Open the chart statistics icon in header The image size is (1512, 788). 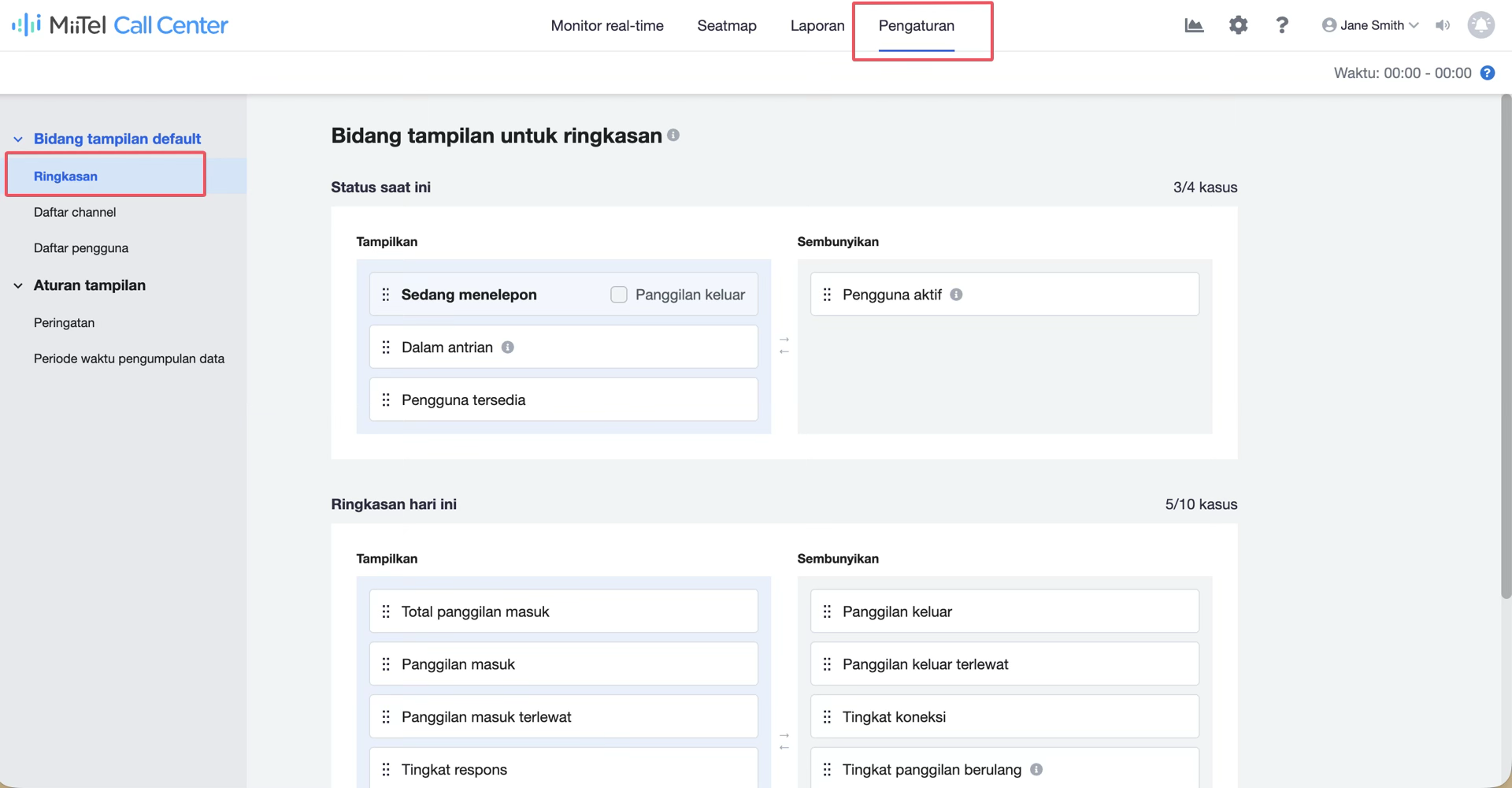click(1194, 25)
